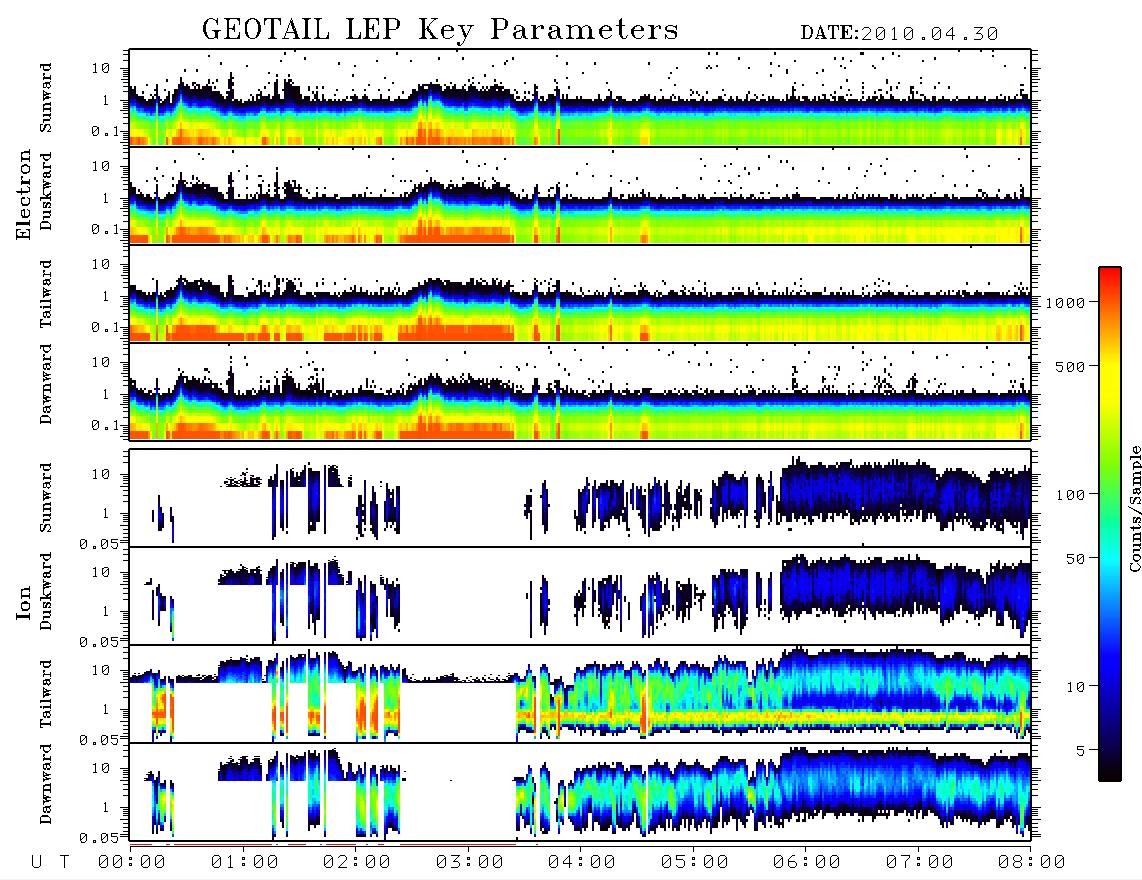Image resolution: width=1142 pixels, height=880 pixels.
Task: Select the Electron Dawnward axis label
Action: pyautogui.click(x=46, y=385)
